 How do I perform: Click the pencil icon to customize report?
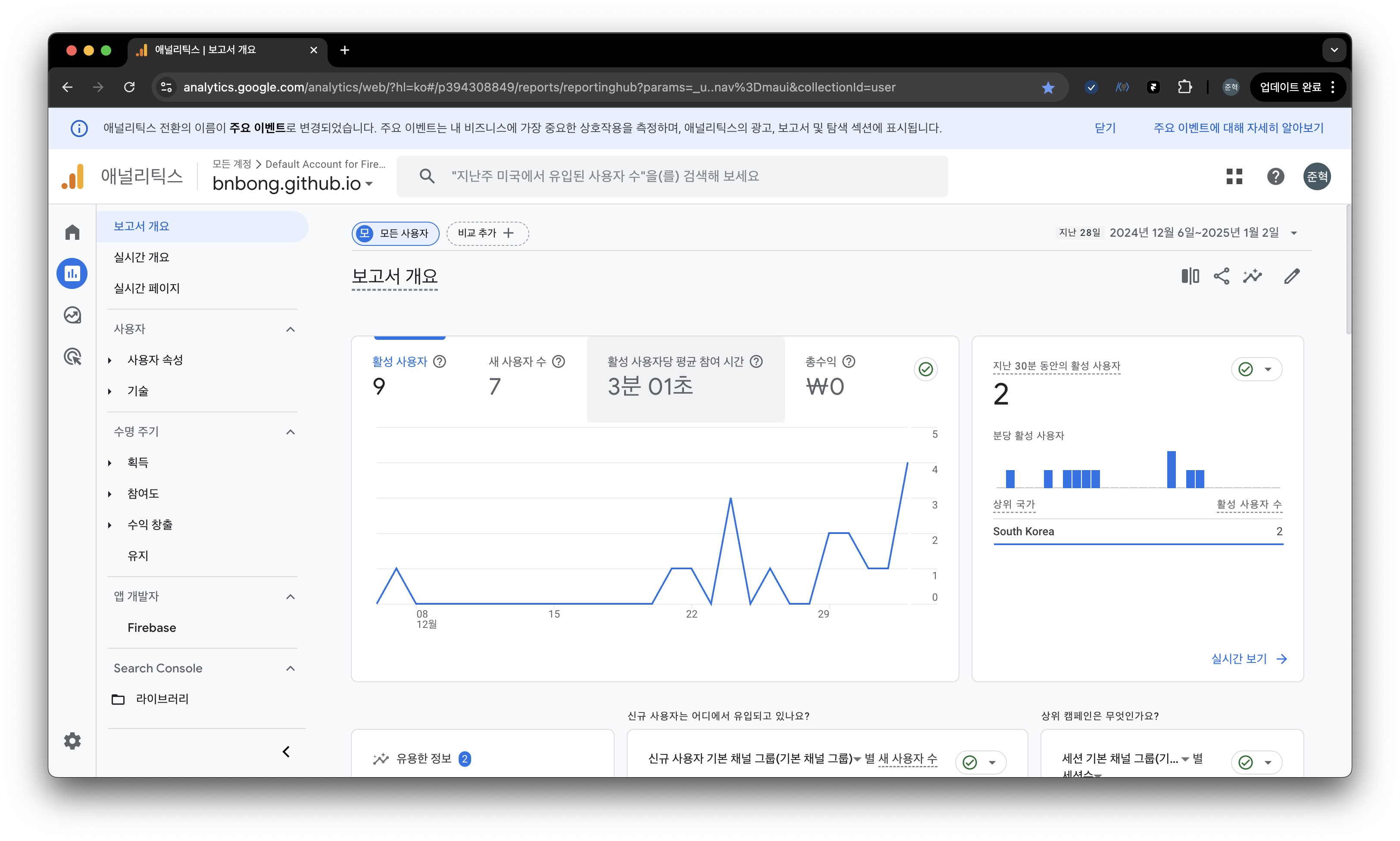click(x=1292, y=276)
